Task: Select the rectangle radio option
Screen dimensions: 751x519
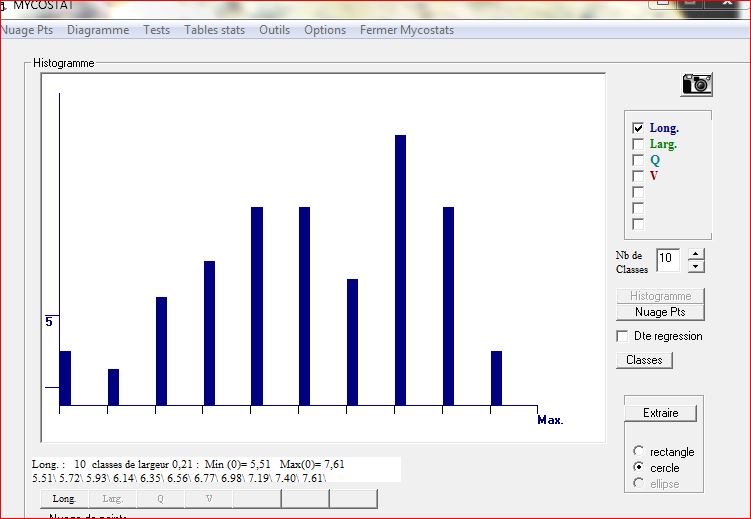Action: 639,452
